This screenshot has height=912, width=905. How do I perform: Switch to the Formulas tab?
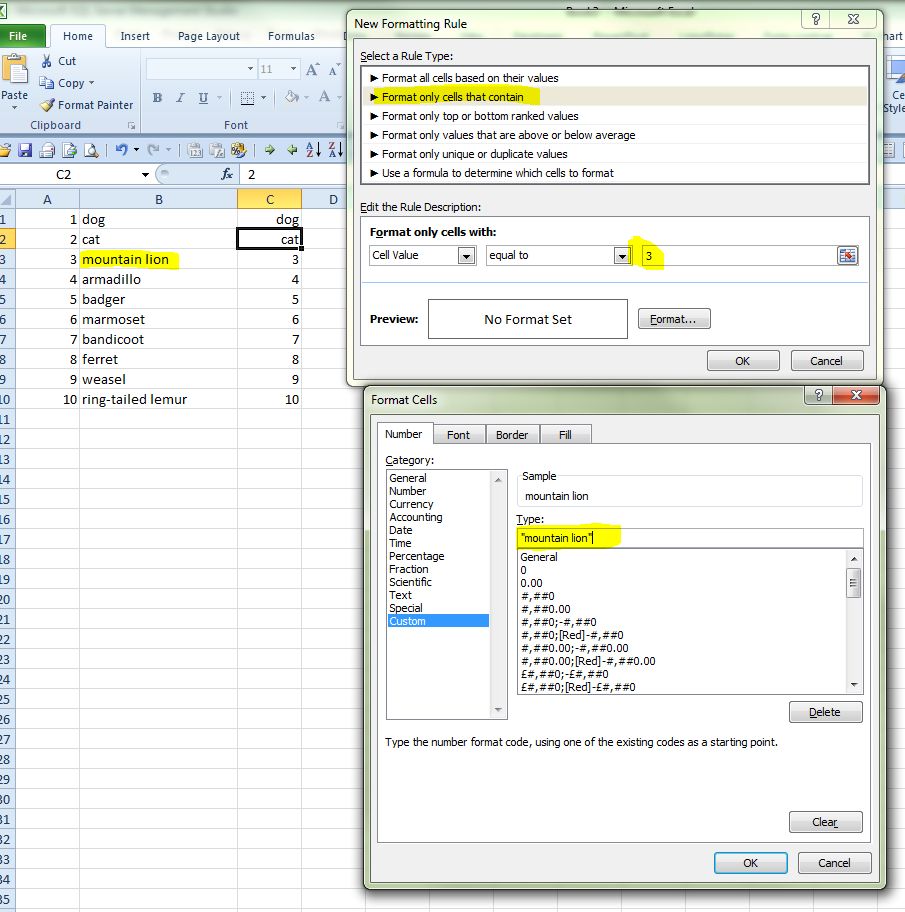pos(291,36)
